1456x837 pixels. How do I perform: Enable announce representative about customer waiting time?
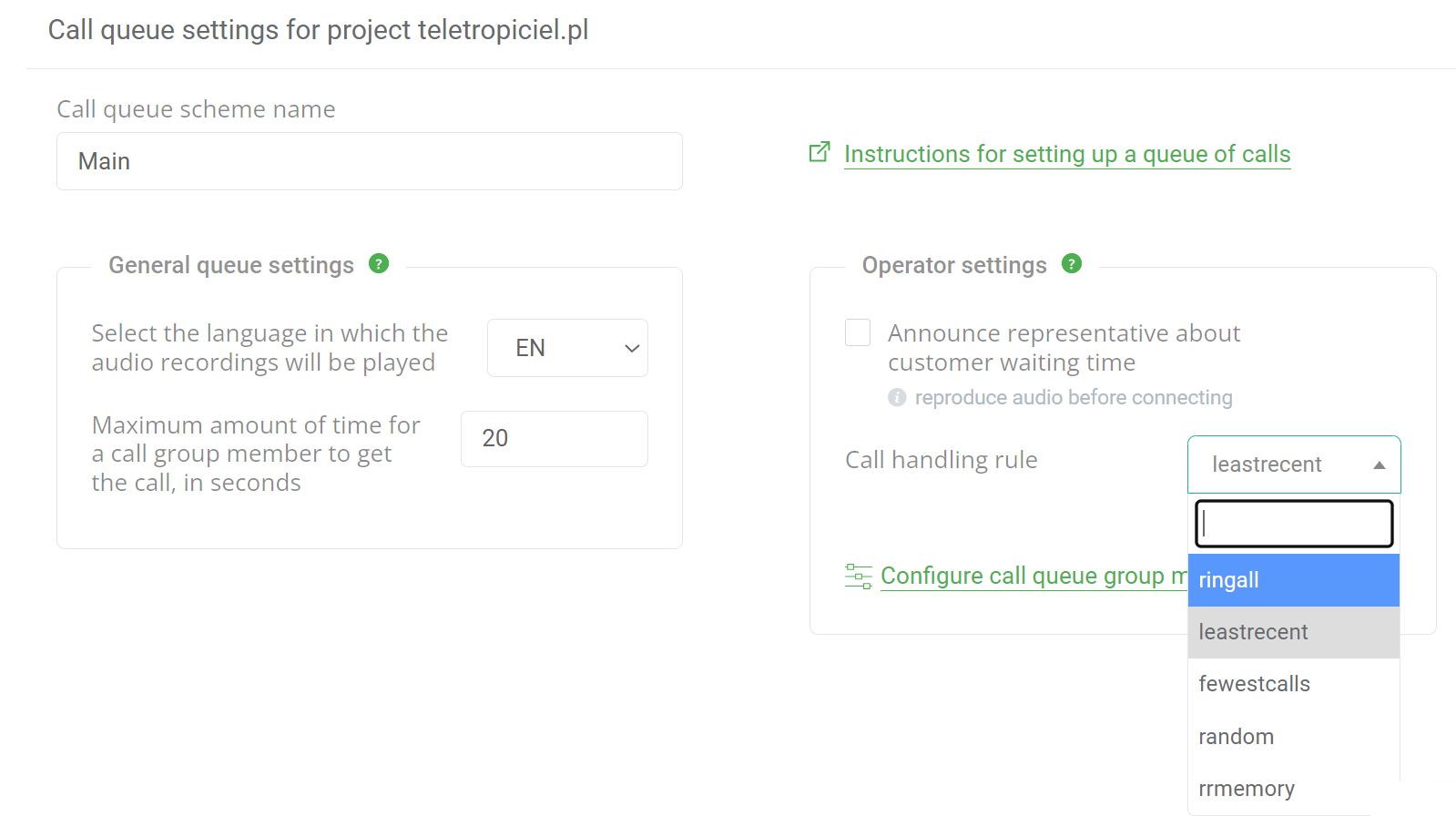pos(857,333)
